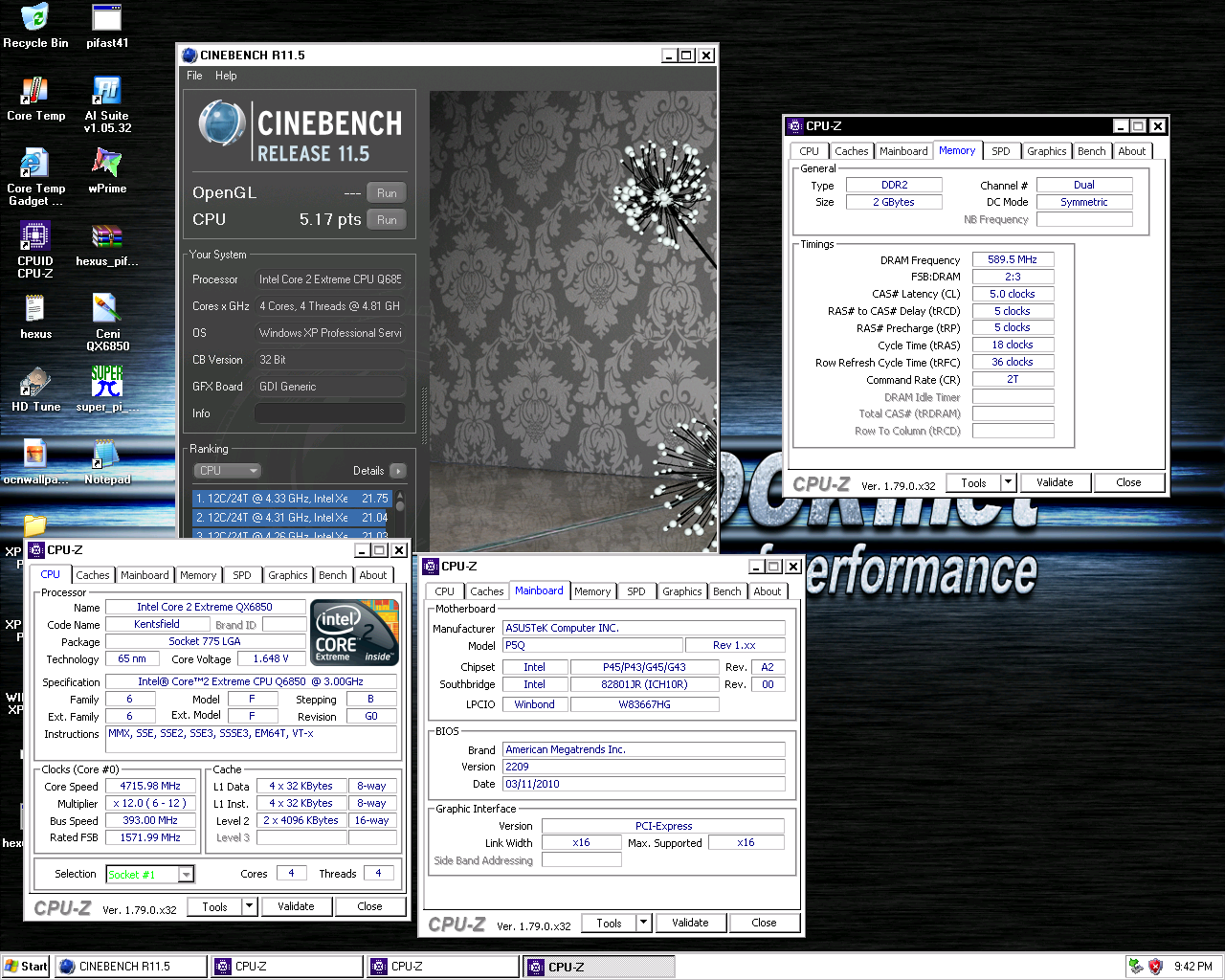1225x980 pixels.
Task: Click the Core Speed 4715.98 MHz value
Action: coord(150,786)
